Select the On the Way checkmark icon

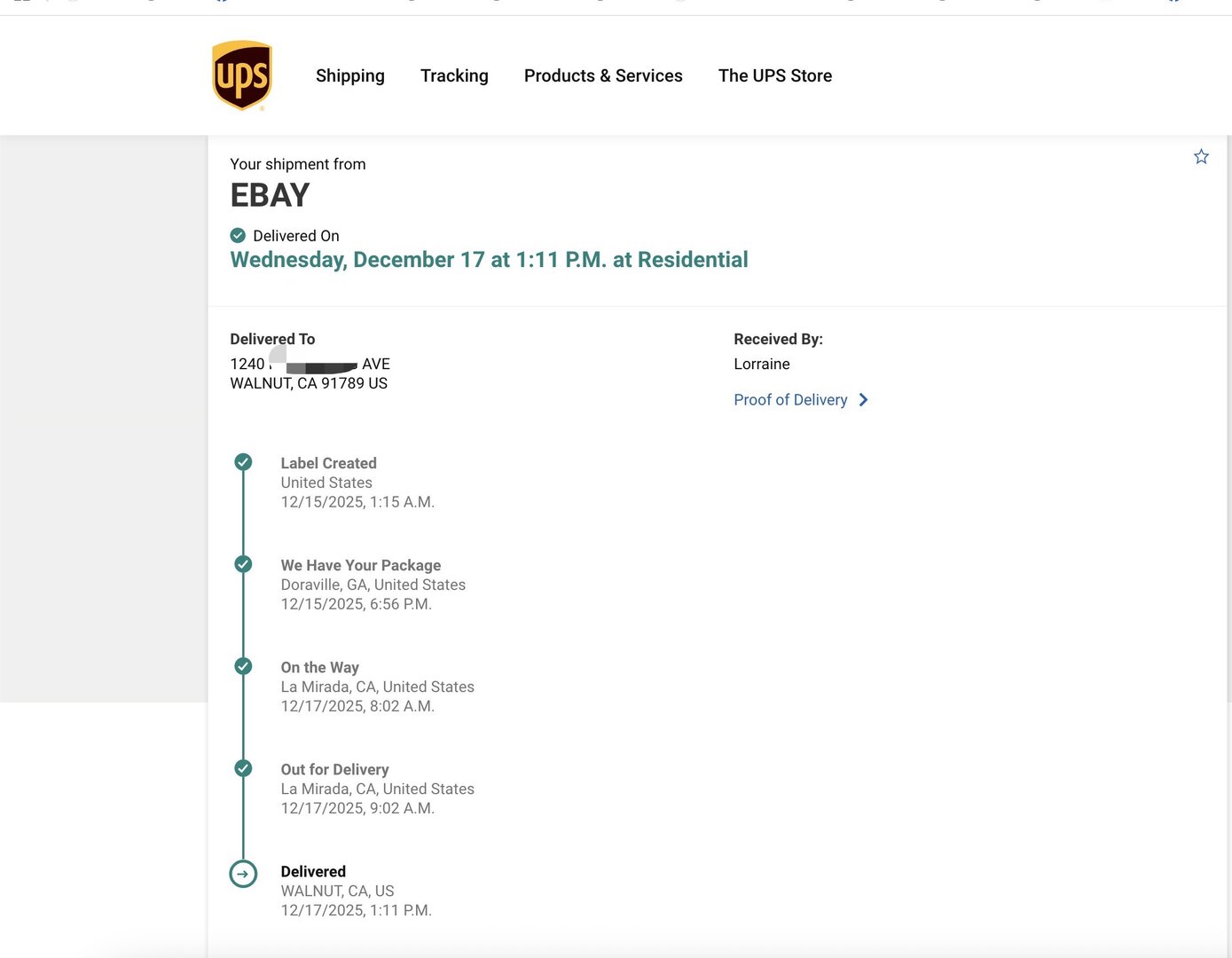tap(243, 666)
